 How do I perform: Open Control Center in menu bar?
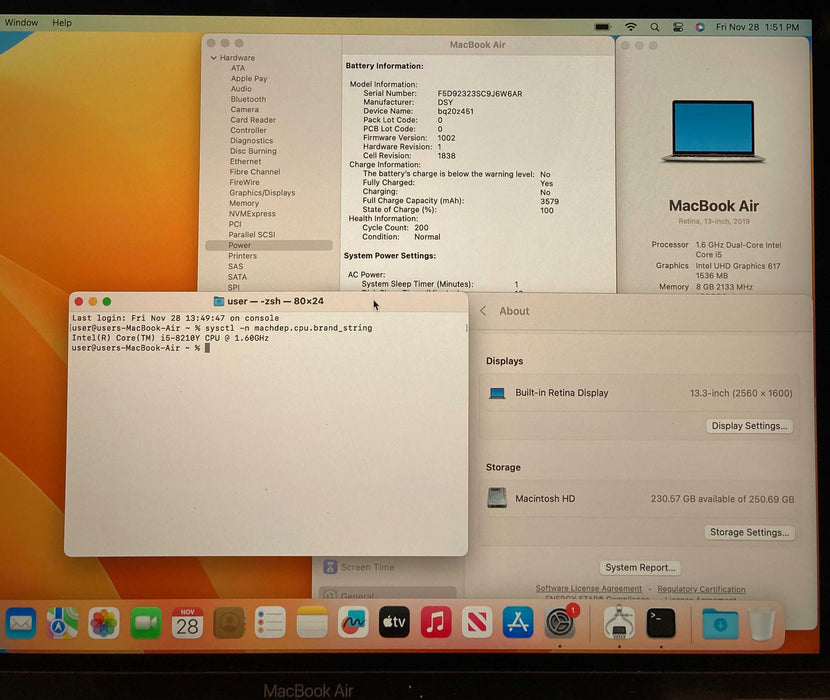tap(678, 27)
